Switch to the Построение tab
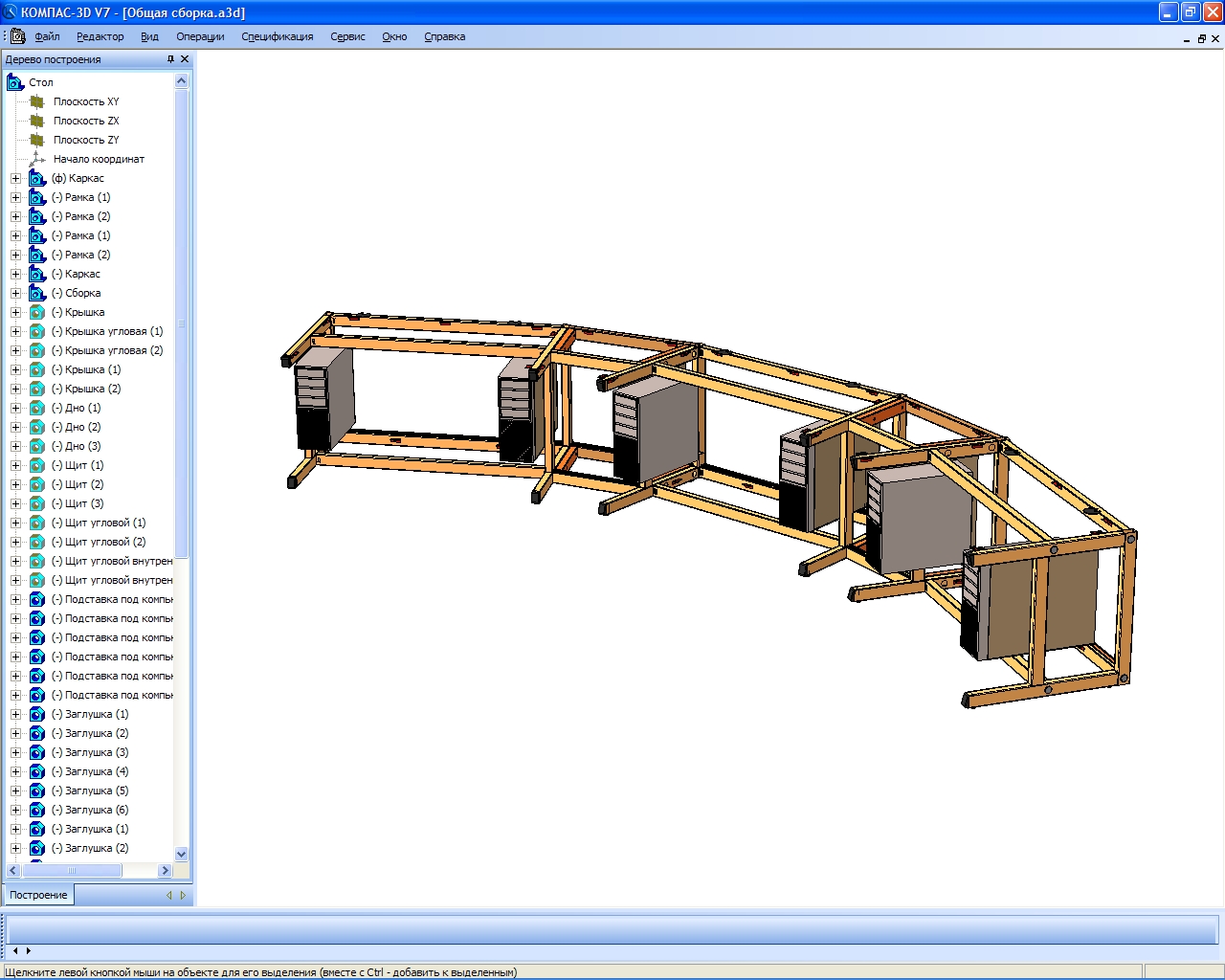Screen dimensions: 1225x980 click(38, 895)
